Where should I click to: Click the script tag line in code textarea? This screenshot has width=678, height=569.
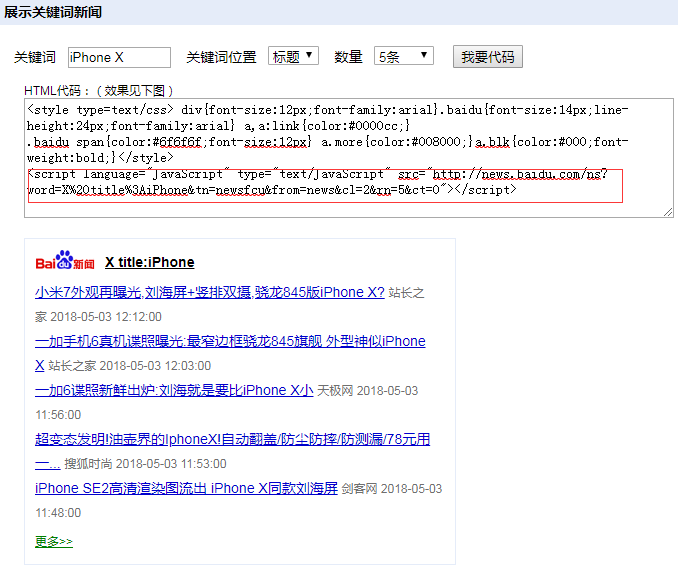317,182
